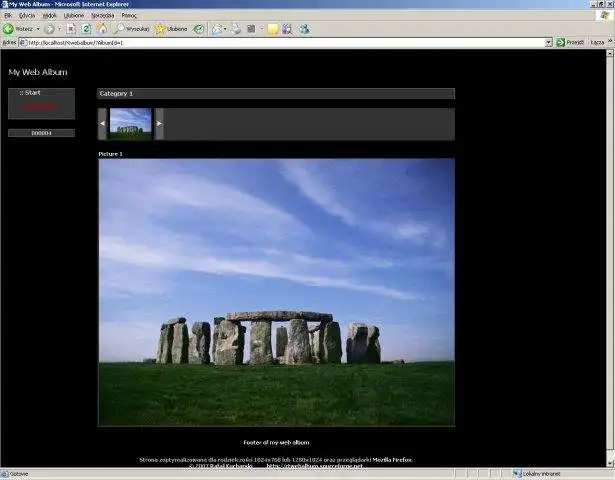
Task: Click the Picture 1 caption
Action: point(110,154)
